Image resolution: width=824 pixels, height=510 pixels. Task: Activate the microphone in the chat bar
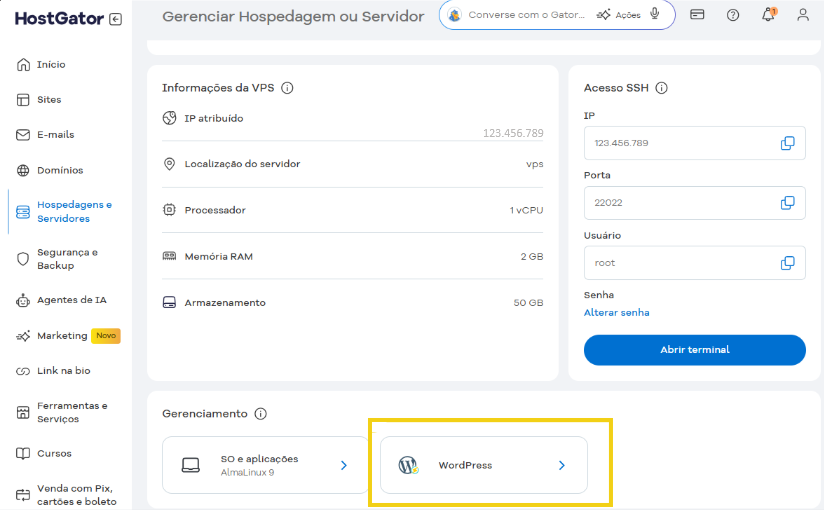pyautogui.click(x=655, y=14)
